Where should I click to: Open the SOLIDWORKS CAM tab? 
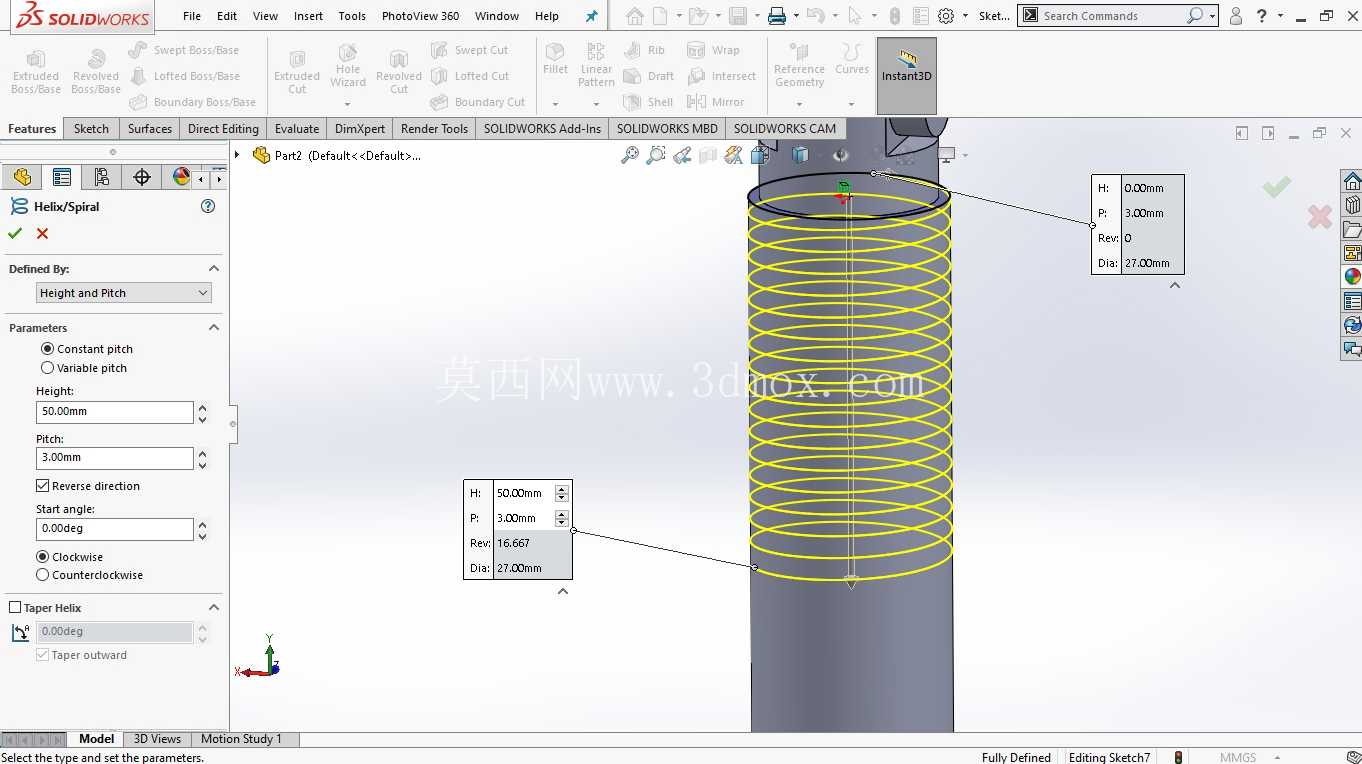[785, 129]
